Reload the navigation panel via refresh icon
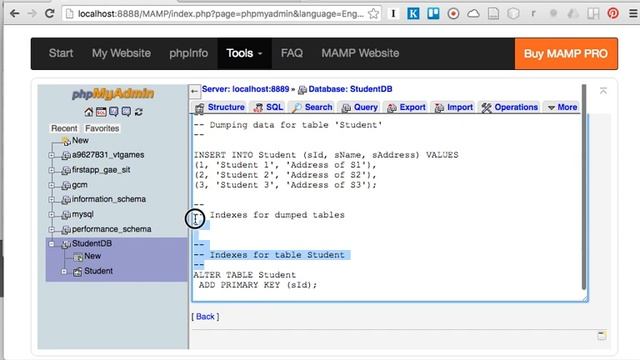Image resolution: width=640 pixels, height=360 pixels. click(139, 112)
